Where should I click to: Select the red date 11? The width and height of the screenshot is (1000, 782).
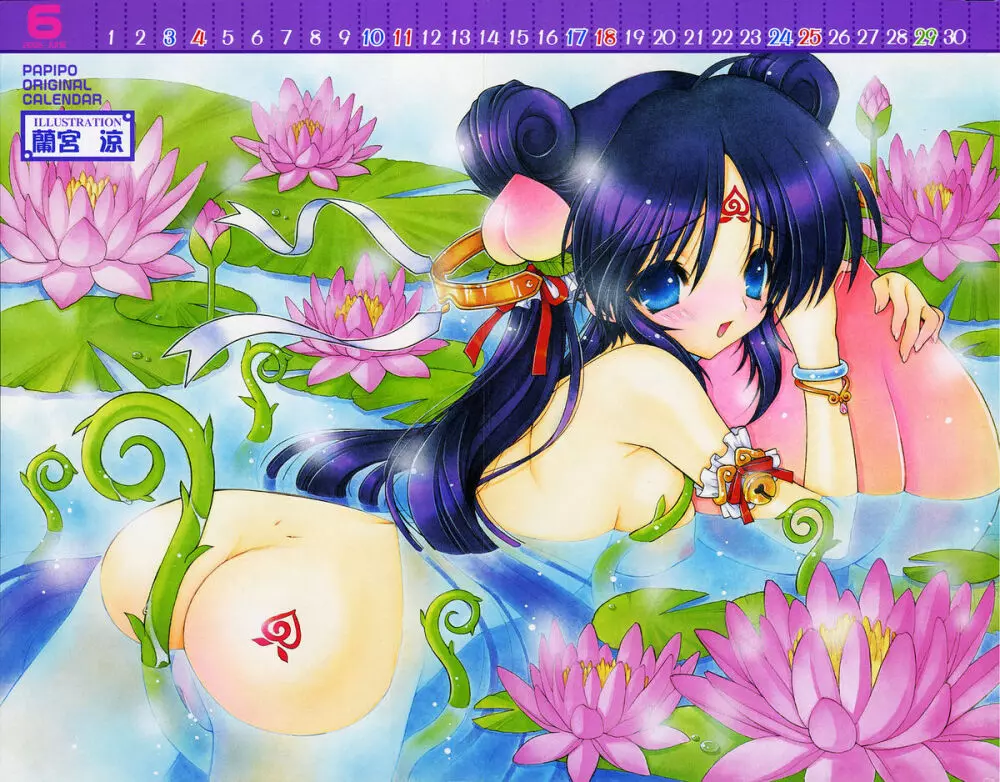[x=403, y=38]
